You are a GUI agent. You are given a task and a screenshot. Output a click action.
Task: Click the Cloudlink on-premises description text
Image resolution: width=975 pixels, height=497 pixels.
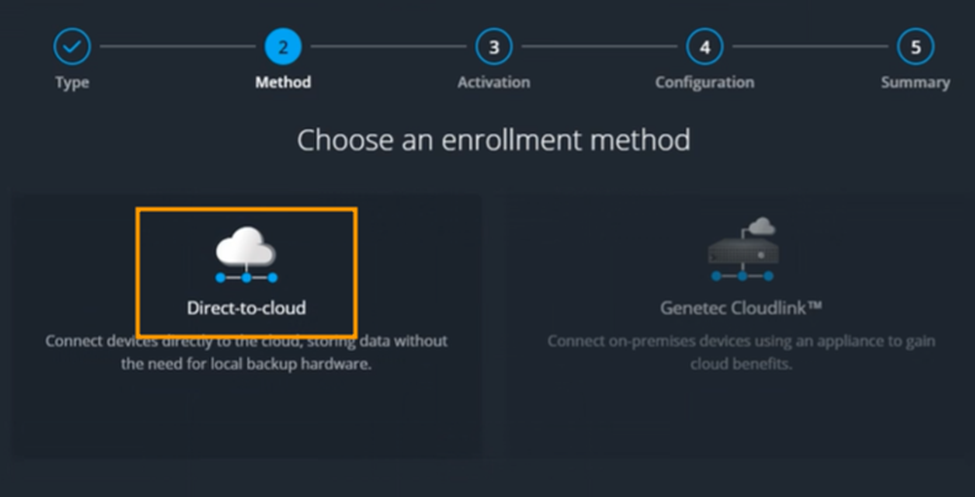[741, 353]
